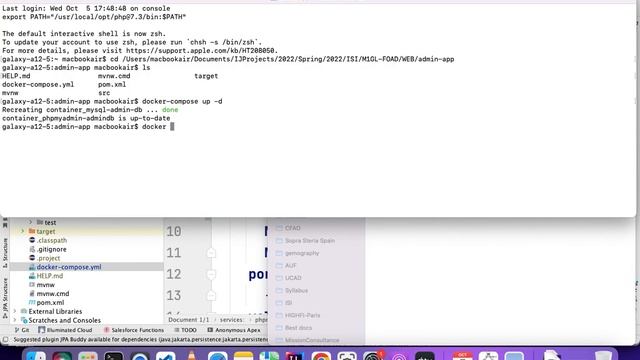Screen dimensions: 640x360
Task: Open Trash from the Dock
Action: (x=604, y=356)
